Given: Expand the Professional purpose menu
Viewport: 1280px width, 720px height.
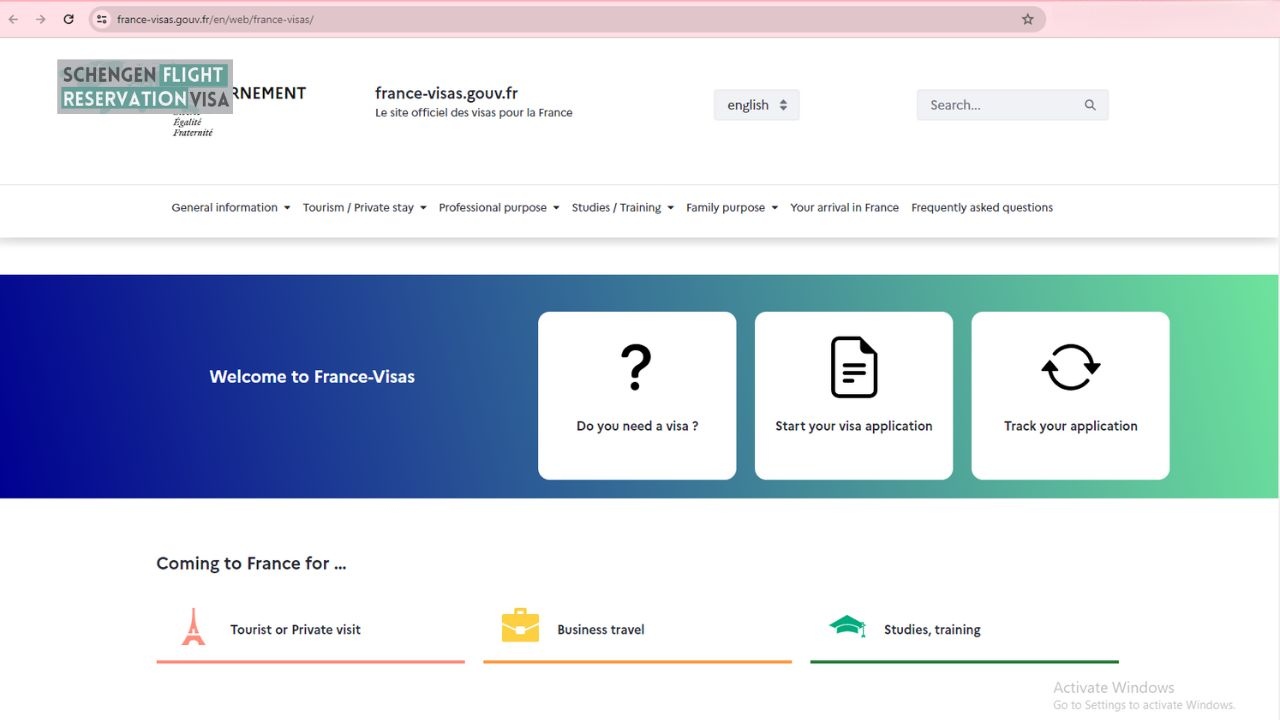Looking at the screenshot, I should click(x=499, y=208).
